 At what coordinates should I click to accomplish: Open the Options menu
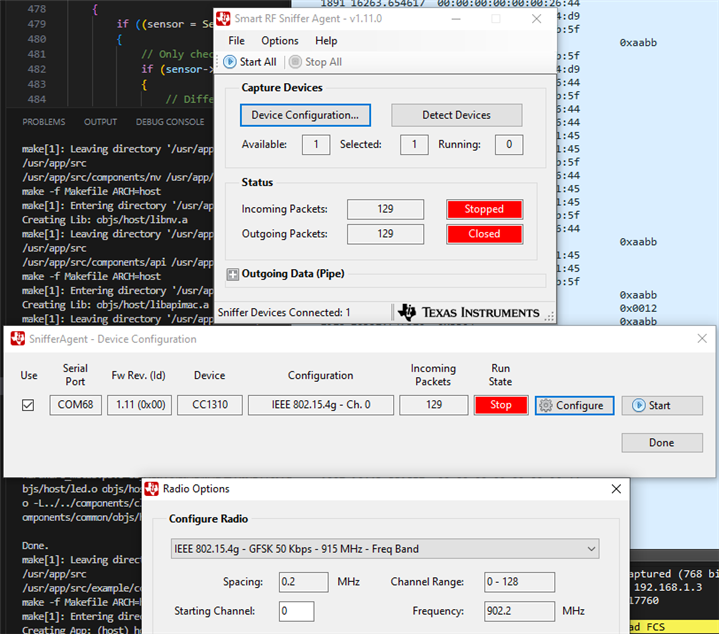280,41
